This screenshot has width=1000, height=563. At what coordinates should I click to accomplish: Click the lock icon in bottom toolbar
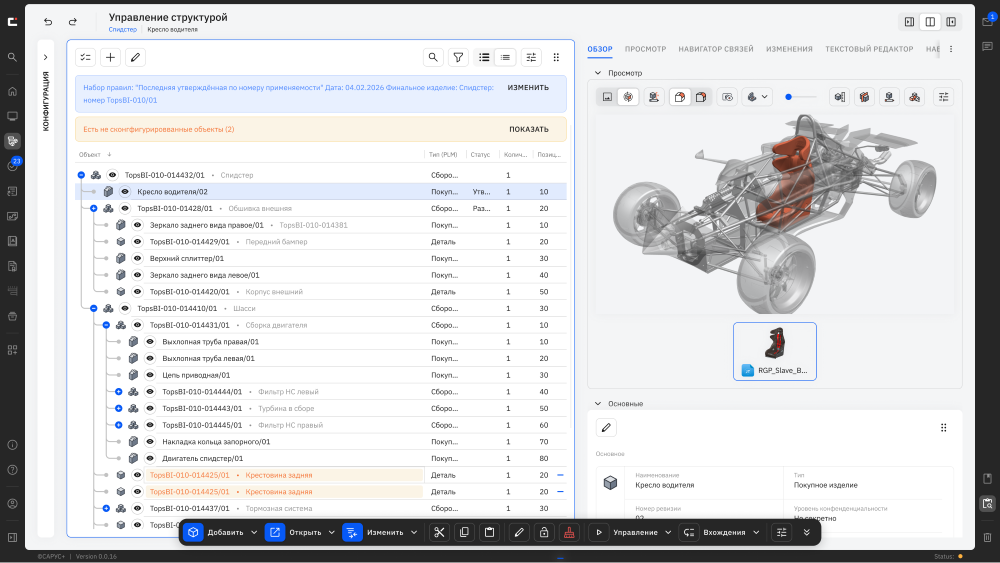[544, 532]
